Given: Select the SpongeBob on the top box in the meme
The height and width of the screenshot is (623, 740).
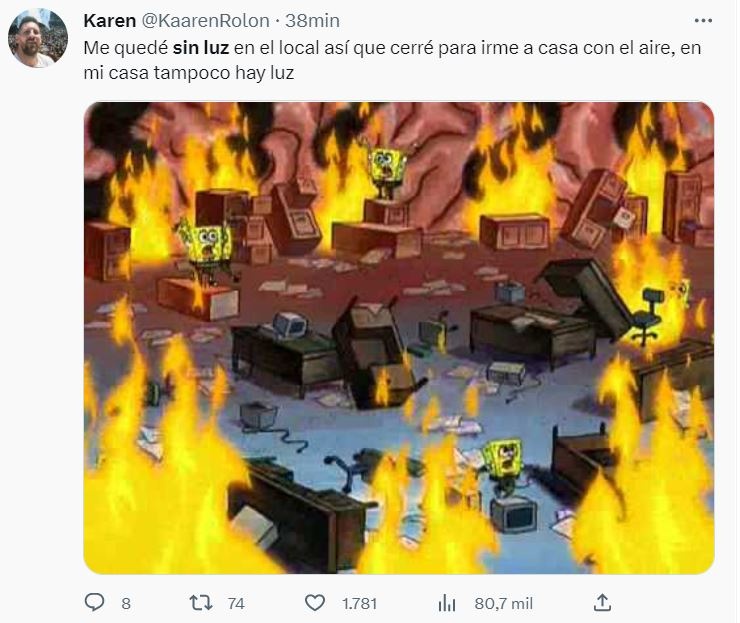Looking at the screenshot, I should pos(386,170).
